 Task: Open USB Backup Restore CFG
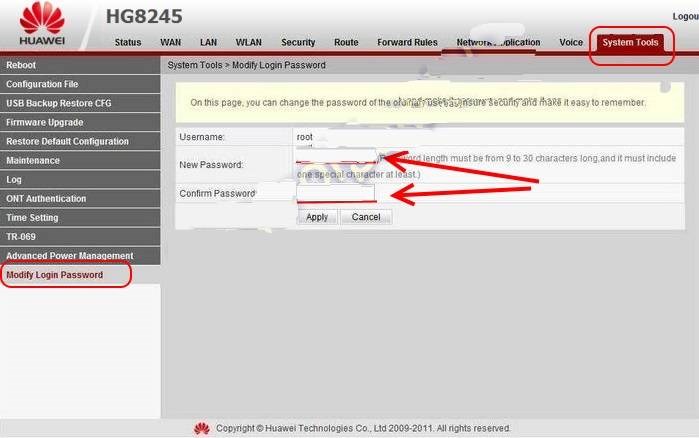80,103
